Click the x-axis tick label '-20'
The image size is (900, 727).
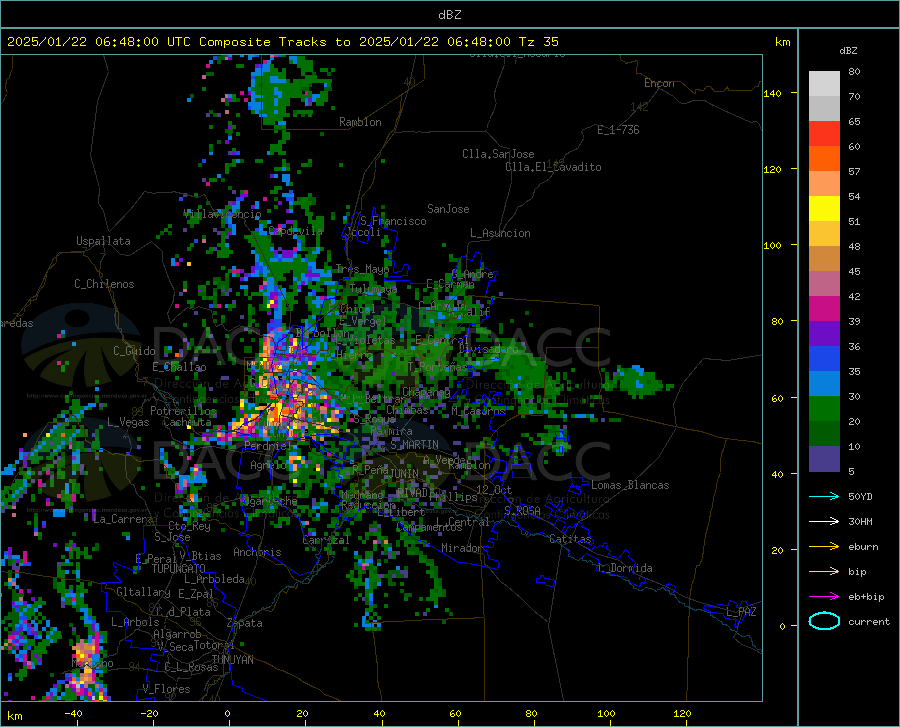coord(149,714)
